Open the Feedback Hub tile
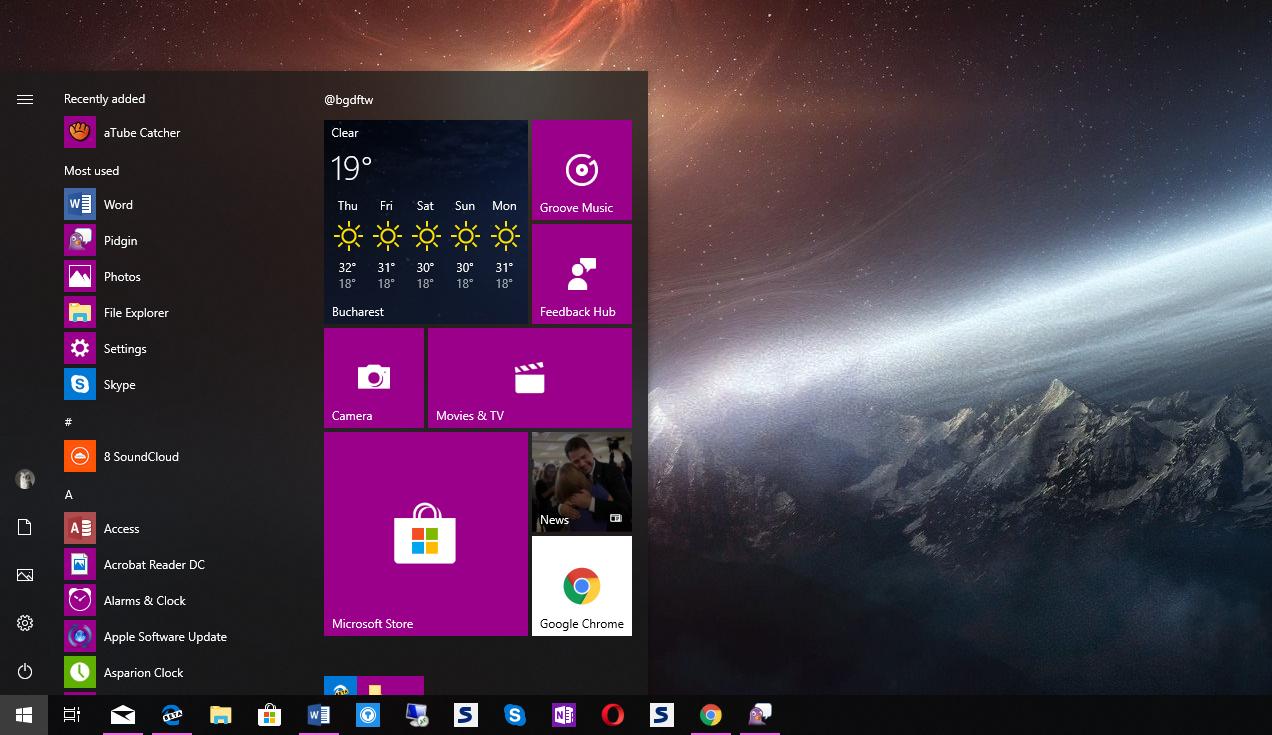Viewport: 1272px width, 735px height. pyautogui.click(x=581, y=274)
